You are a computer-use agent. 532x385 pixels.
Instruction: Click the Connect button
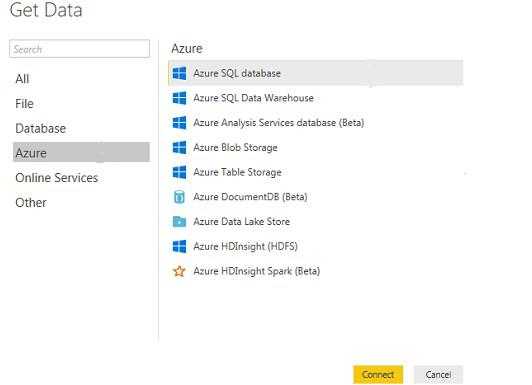point(378,374)
